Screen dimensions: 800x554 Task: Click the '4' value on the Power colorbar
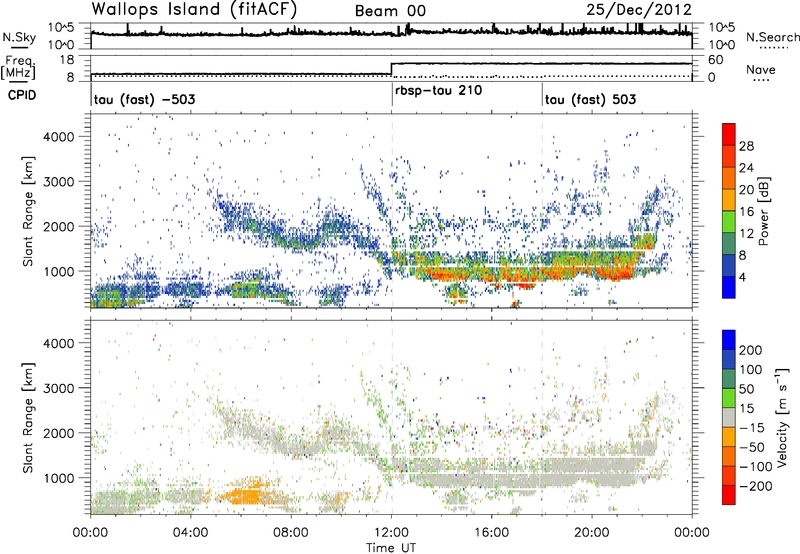(743, 278)
